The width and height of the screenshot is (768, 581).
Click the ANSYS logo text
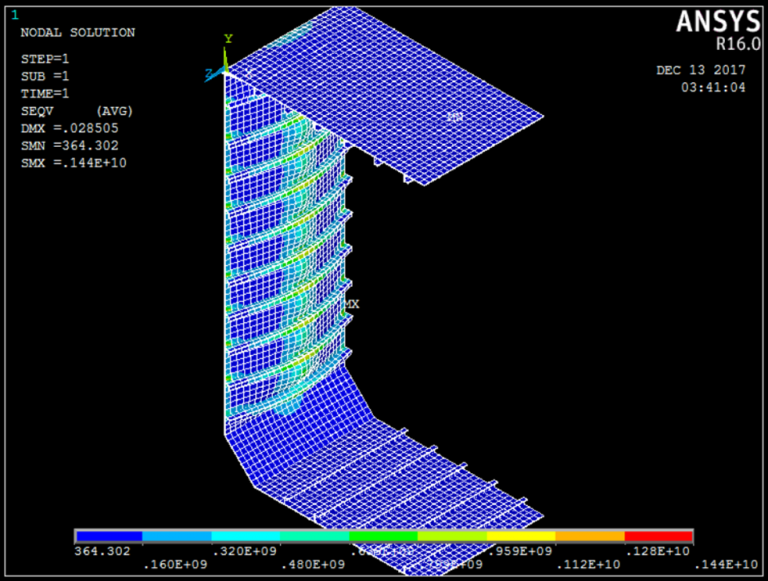[x=718, y=22]
